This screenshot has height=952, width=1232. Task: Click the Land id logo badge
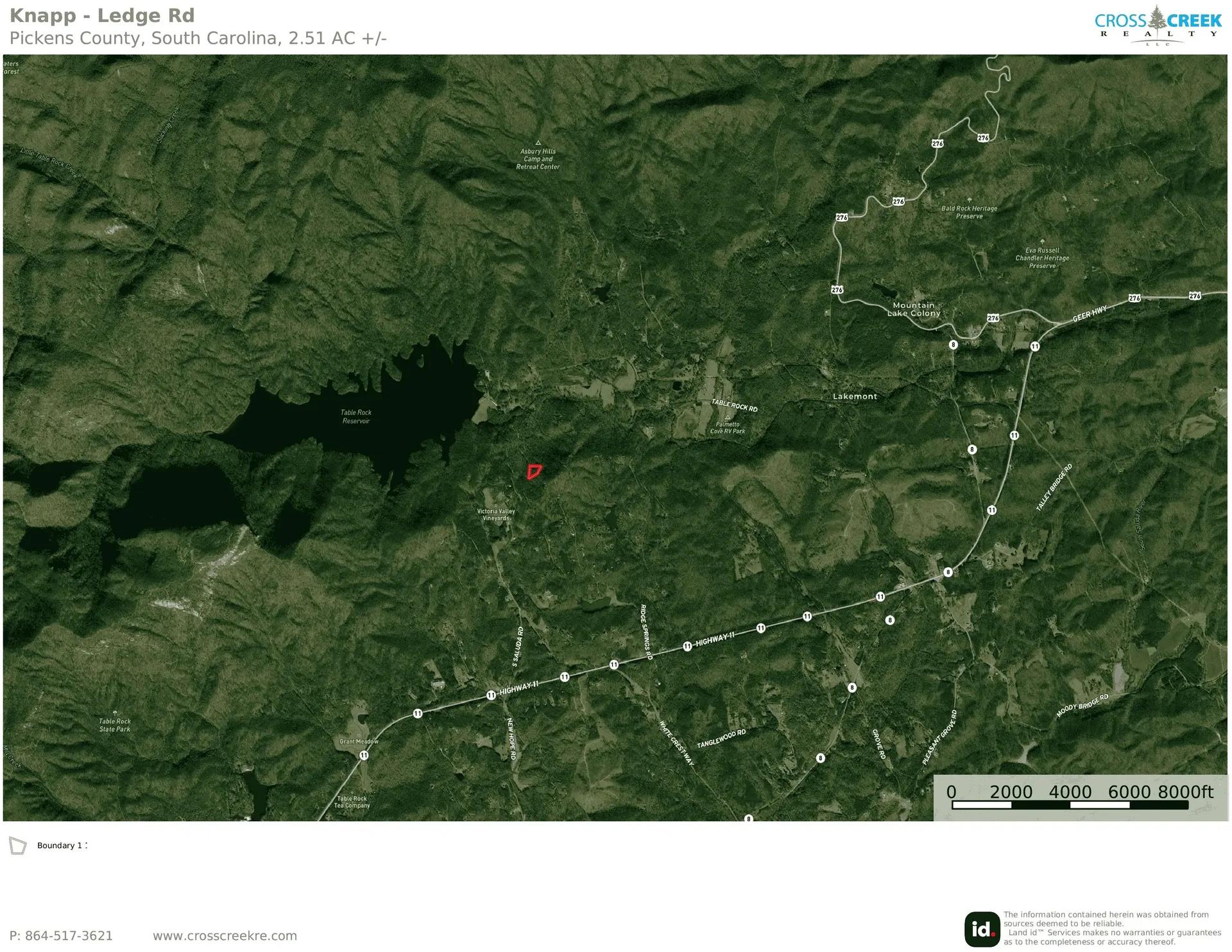pyautogui.click(x=982, y=929)
